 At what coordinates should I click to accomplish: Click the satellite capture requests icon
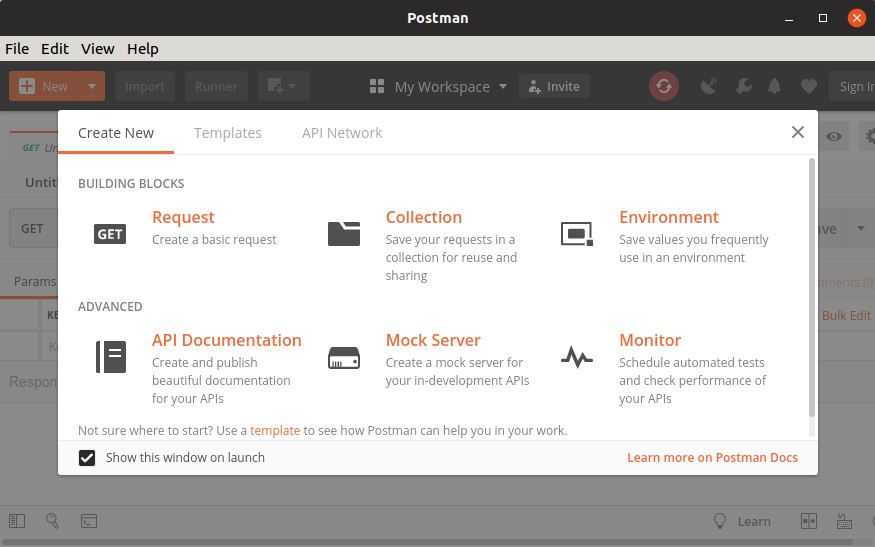click(708, 87)
